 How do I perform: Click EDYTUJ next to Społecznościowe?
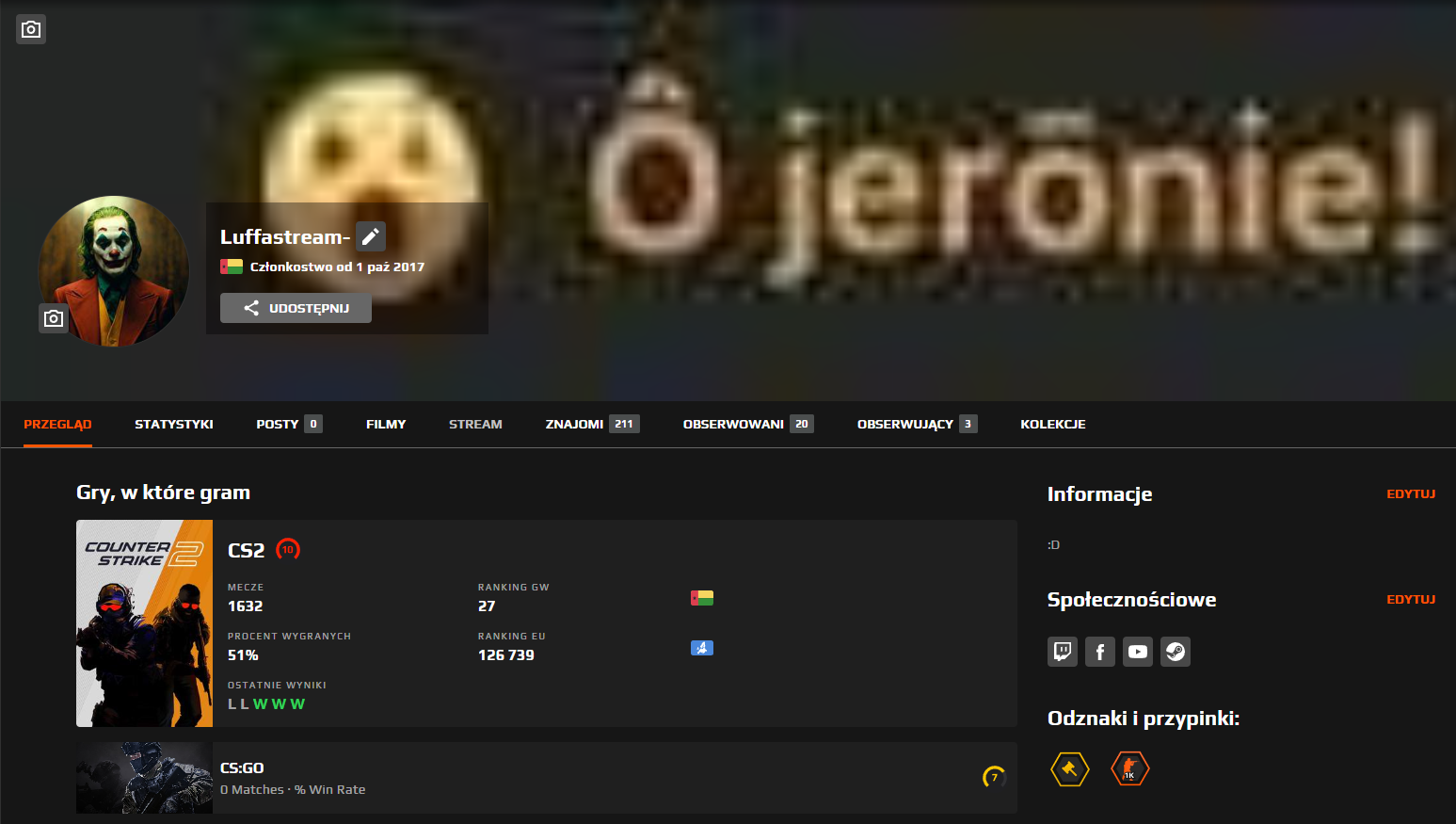(1411, 599)
